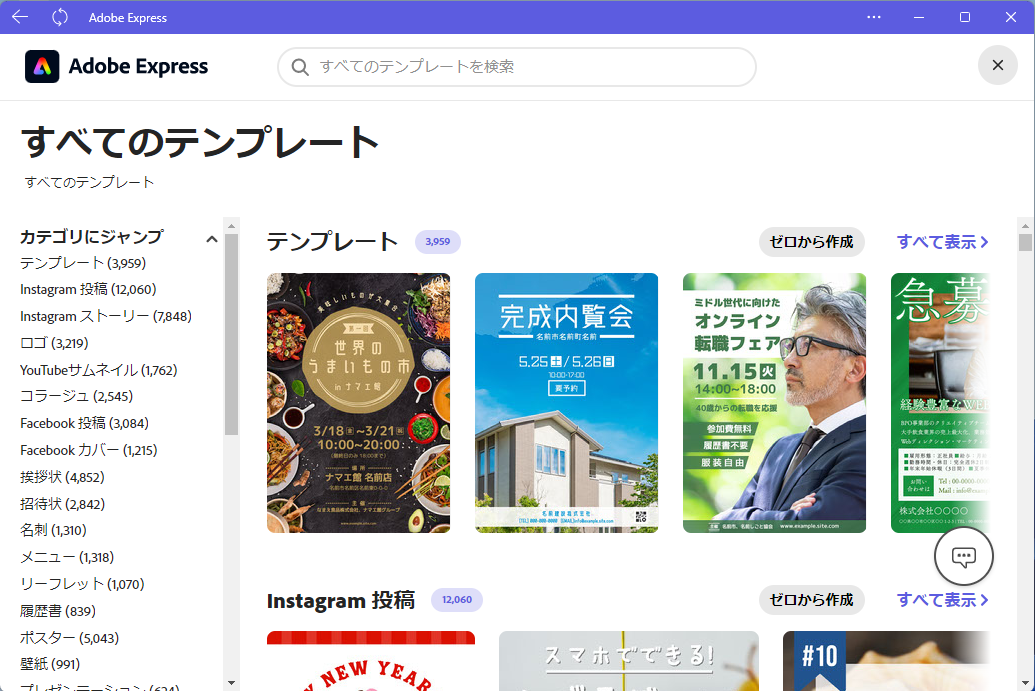Focus the すべてのテンプレートを検索 search field
The image size is (1035, 691).
click(517, 67)
